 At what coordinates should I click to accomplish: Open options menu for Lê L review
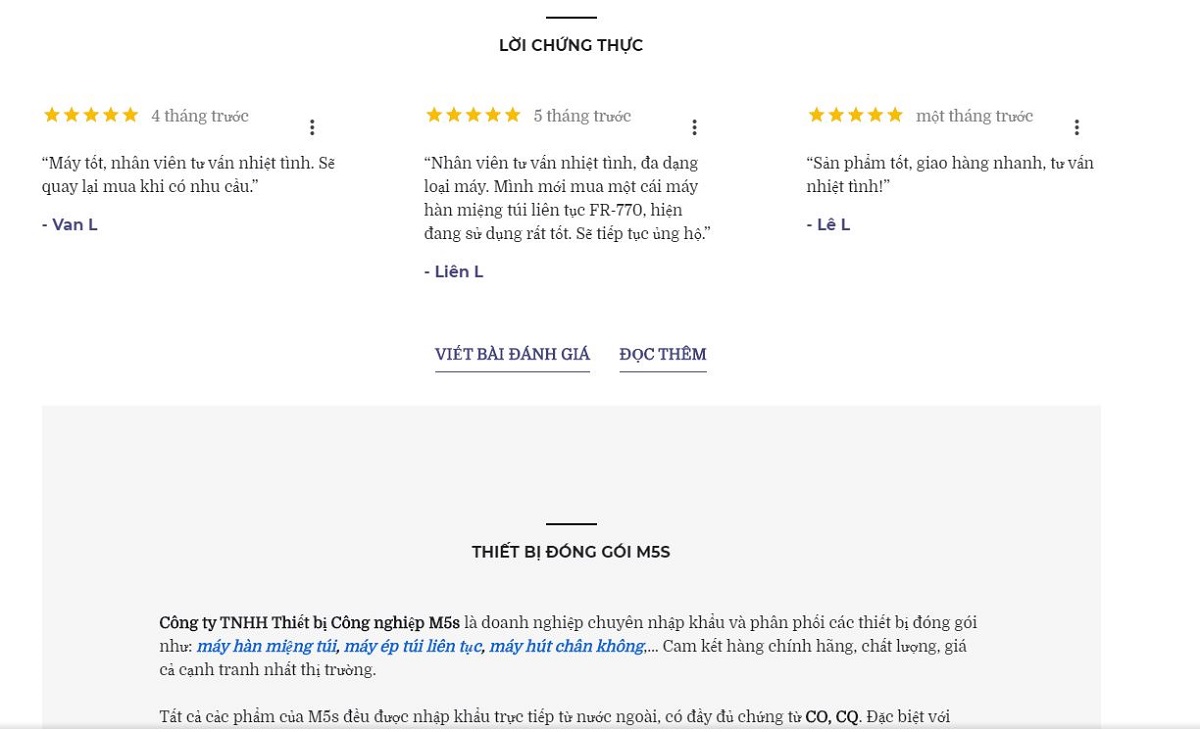1076,127
